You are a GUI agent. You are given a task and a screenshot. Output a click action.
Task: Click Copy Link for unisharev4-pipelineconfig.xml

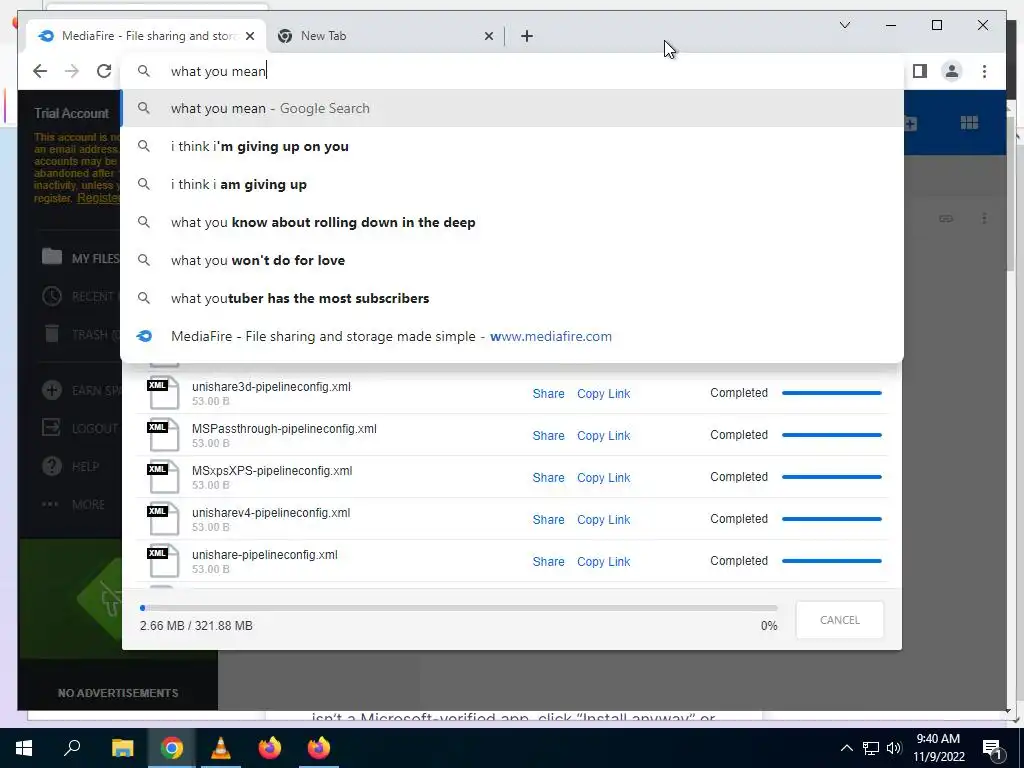603,519
